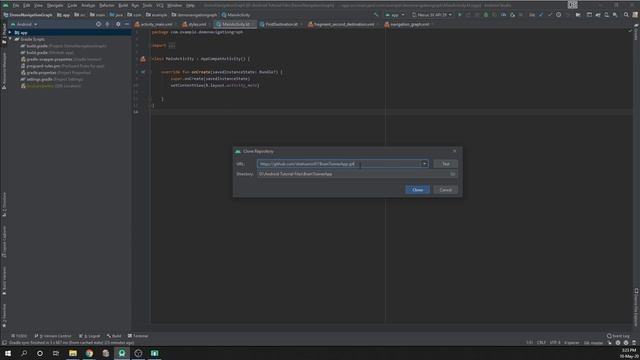Screen dimensions: 640x360
Task: Open the Code menu
Action: [72, 5]
